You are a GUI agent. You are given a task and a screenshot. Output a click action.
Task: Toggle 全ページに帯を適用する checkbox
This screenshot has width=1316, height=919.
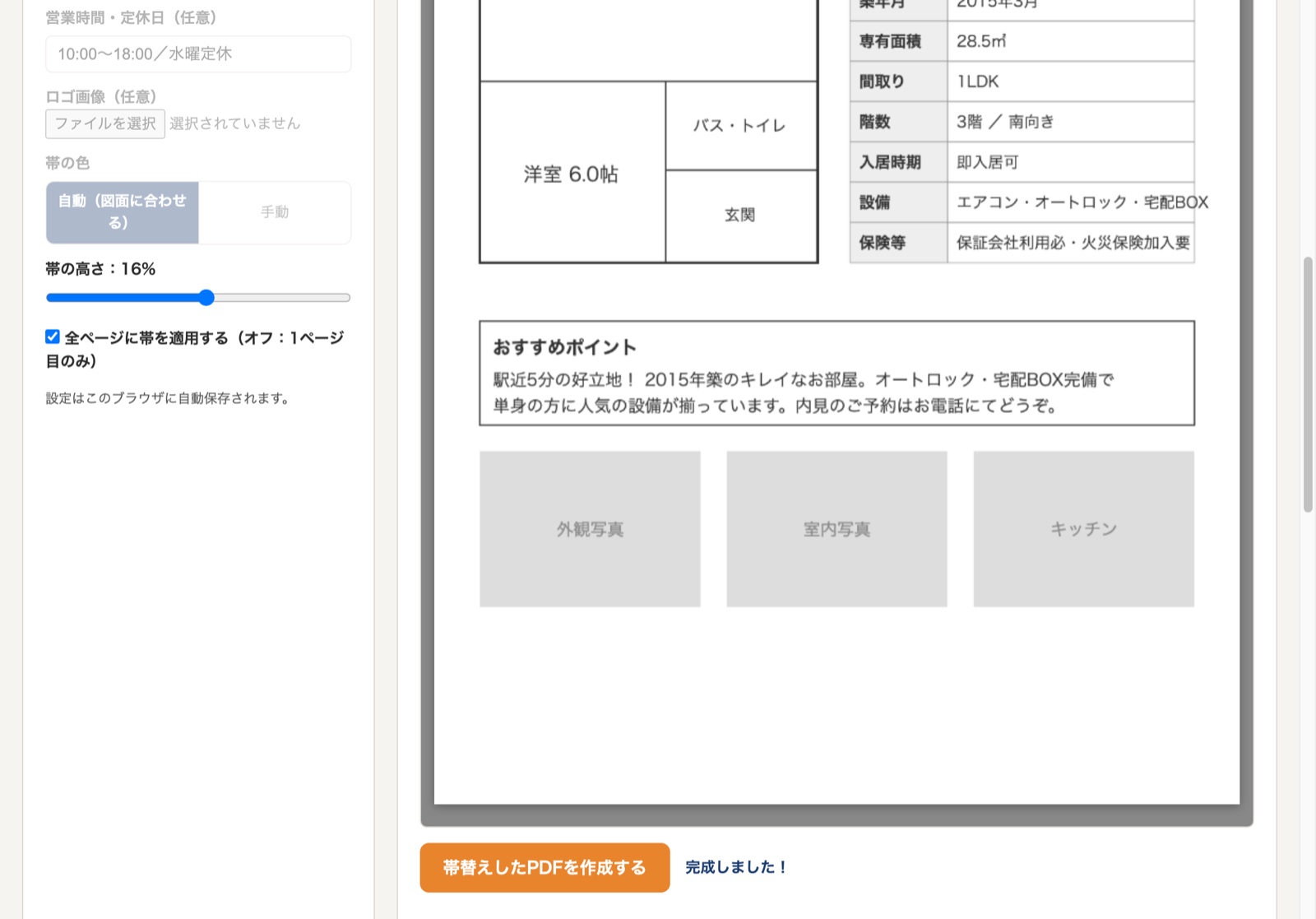(x=53, y=337)
